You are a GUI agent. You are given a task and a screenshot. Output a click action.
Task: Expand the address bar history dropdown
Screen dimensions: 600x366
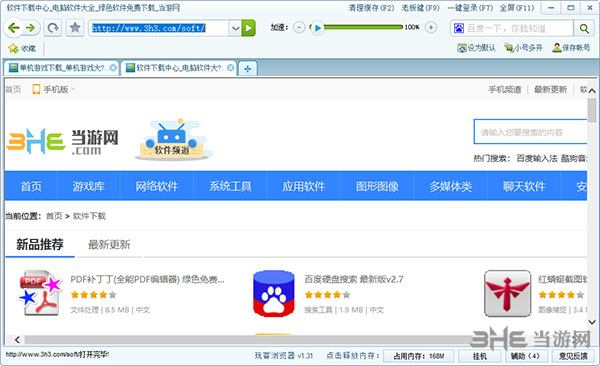pyautogui.click(x=235, y=28)
